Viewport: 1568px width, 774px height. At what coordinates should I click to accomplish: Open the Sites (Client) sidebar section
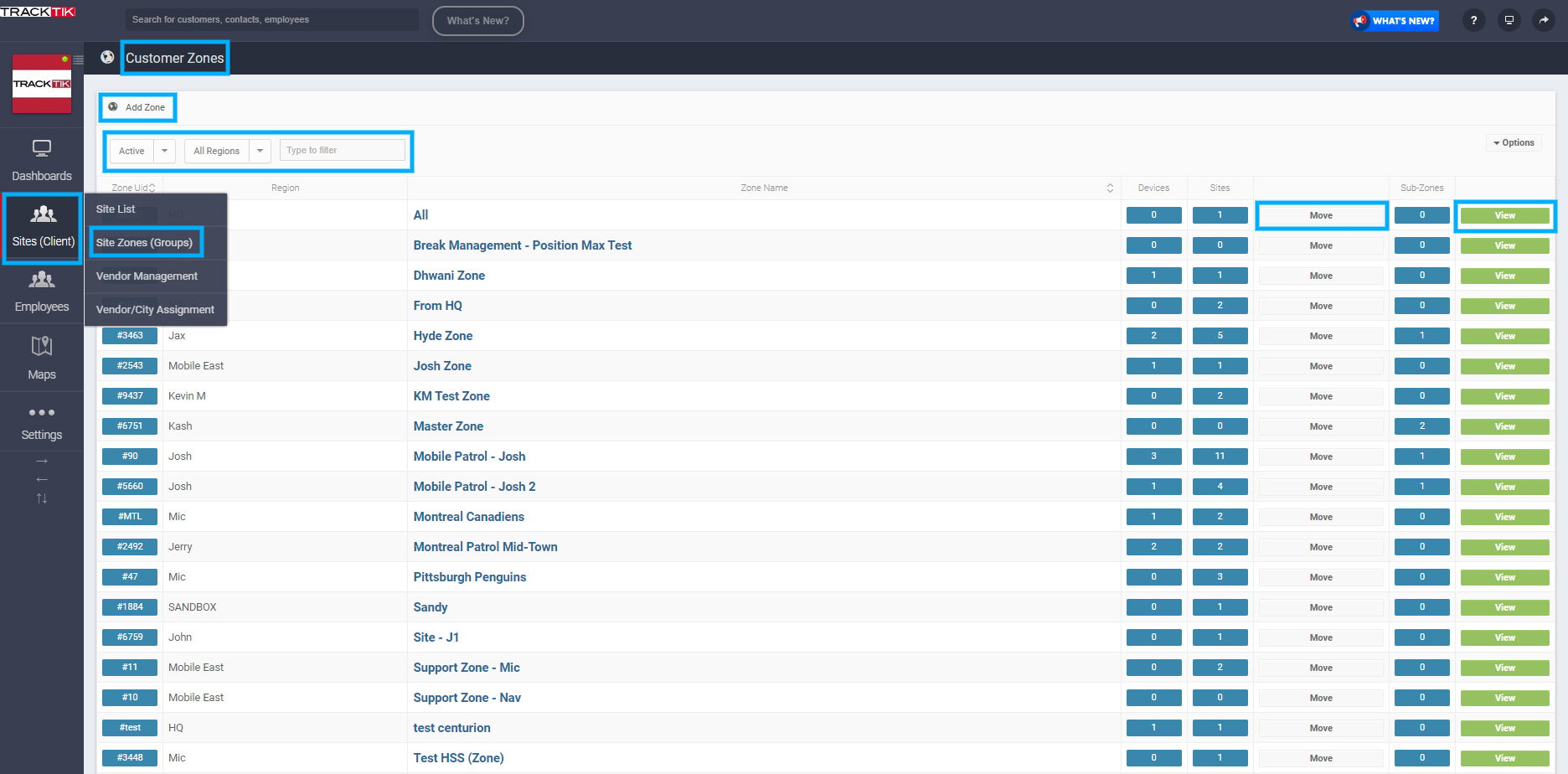click(43, 228)
